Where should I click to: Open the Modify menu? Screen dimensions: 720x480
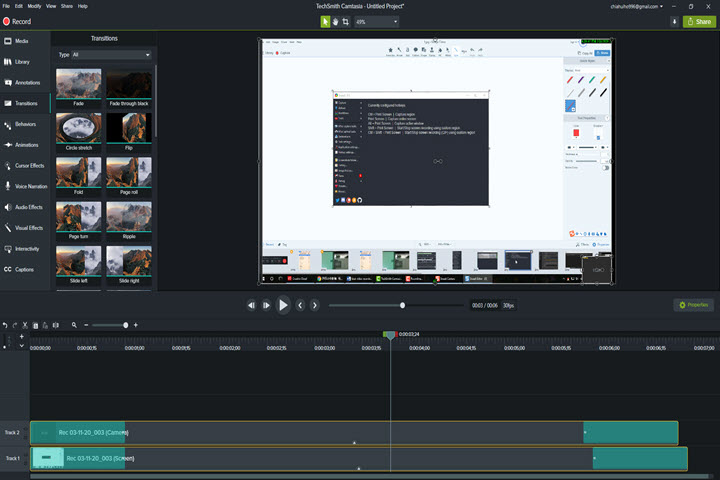(35, 6)
